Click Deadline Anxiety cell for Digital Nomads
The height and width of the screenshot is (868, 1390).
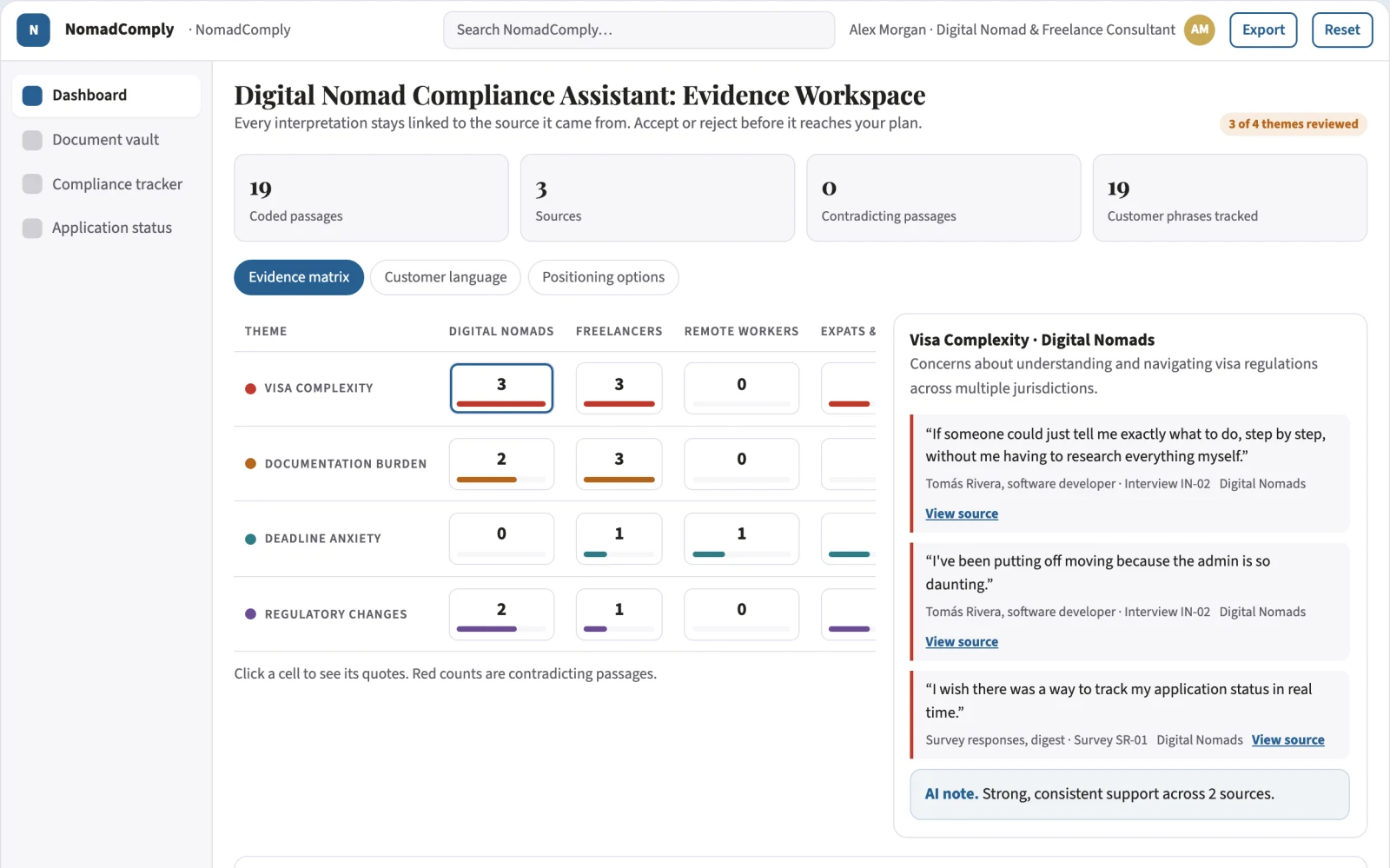[501, 539]
